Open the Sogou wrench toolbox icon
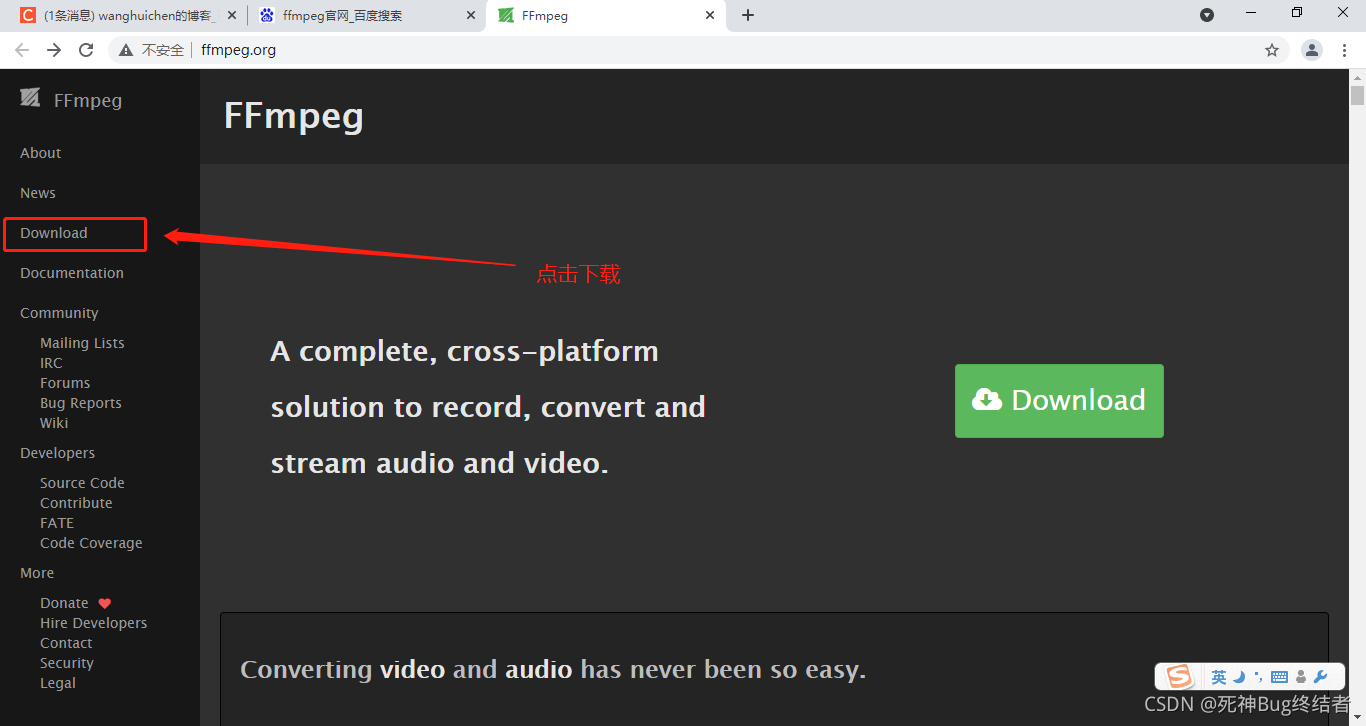This screenshot has width=1366, height=726. tap(1320, 677)
